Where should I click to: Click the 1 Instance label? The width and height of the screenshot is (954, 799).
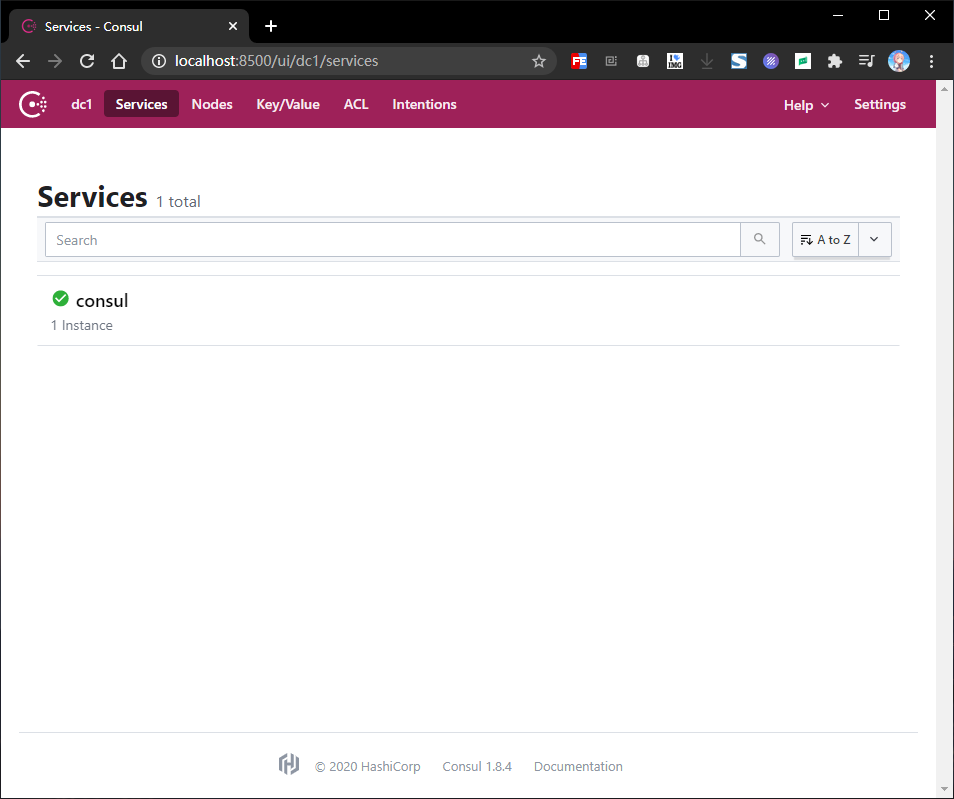pyautogui.click(x=82, y=325)
